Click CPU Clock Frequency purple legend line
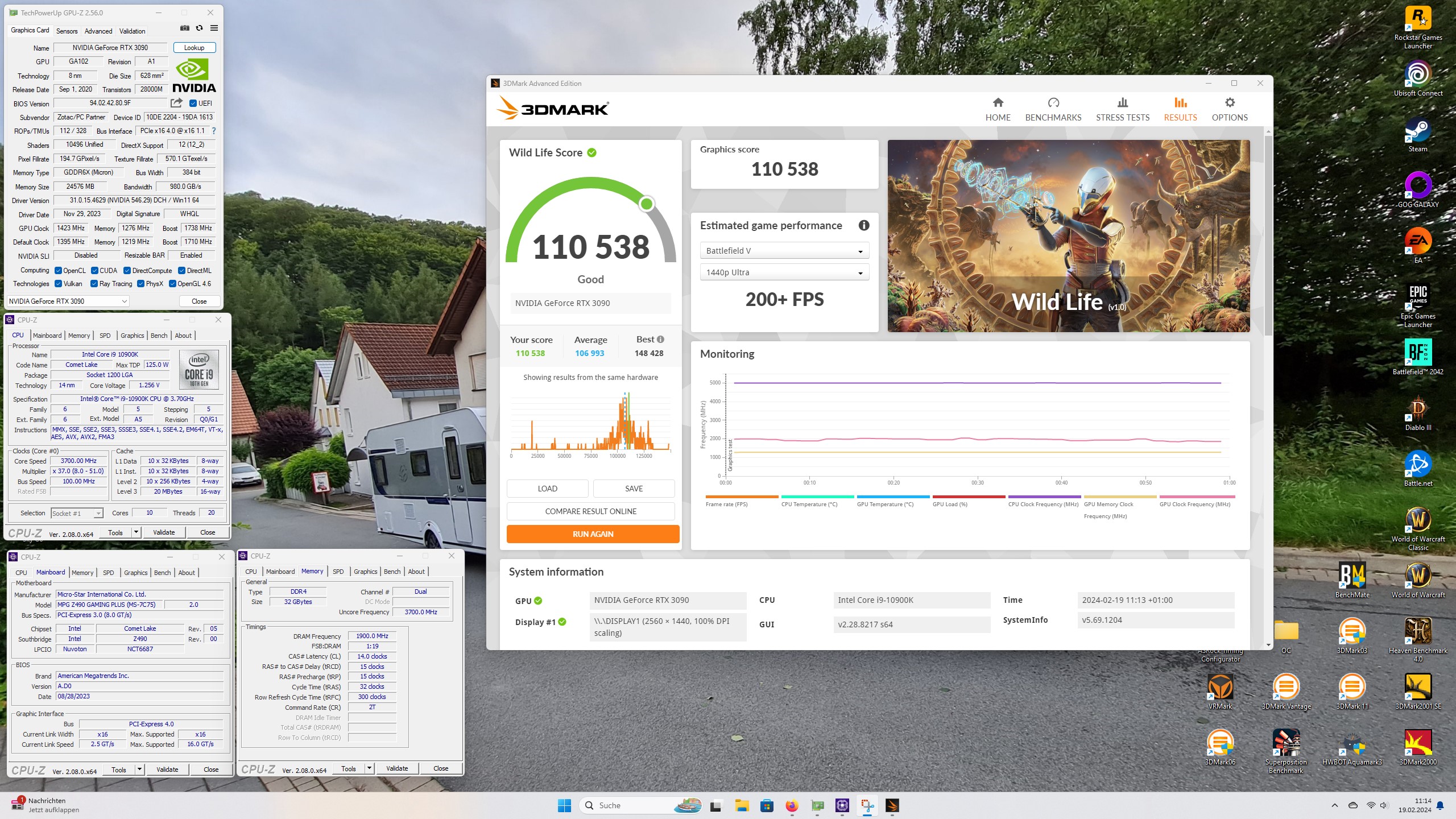 pos(1044,497)
